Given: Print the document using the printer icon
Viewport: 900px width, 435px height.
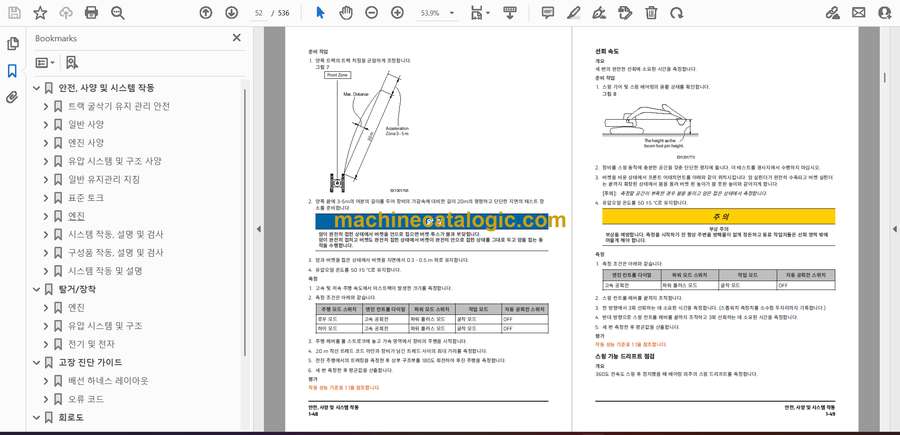Looking at the screenshot, I should (91, 13).
